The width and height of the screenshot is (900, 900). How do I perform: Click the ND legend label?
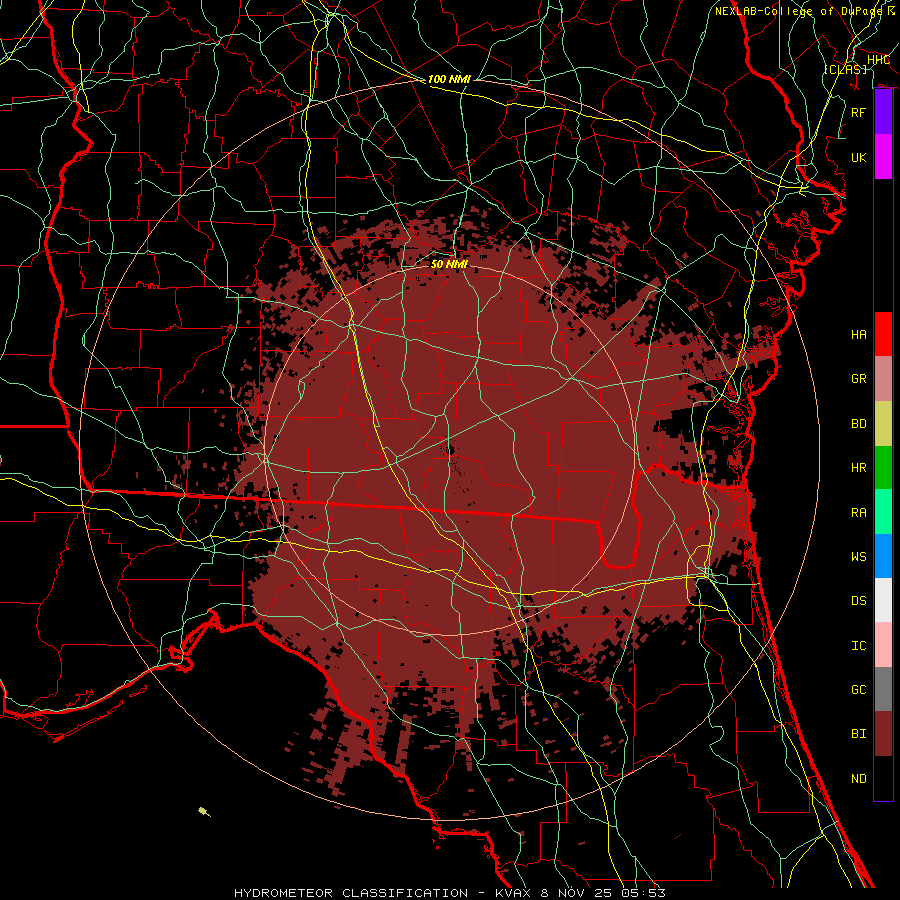tap(858, 778)
